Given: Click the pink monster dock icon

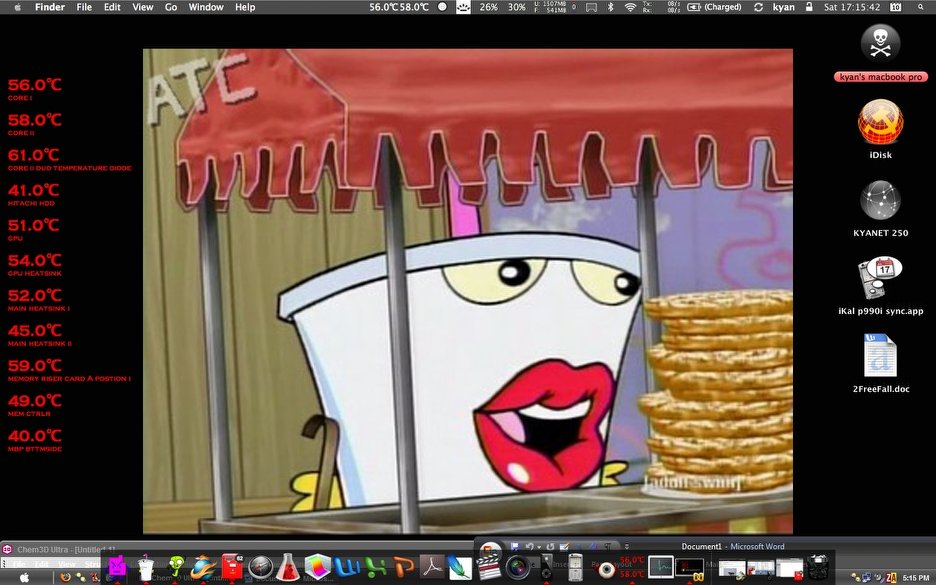Looking at the screenshot, I should point(117,567).
